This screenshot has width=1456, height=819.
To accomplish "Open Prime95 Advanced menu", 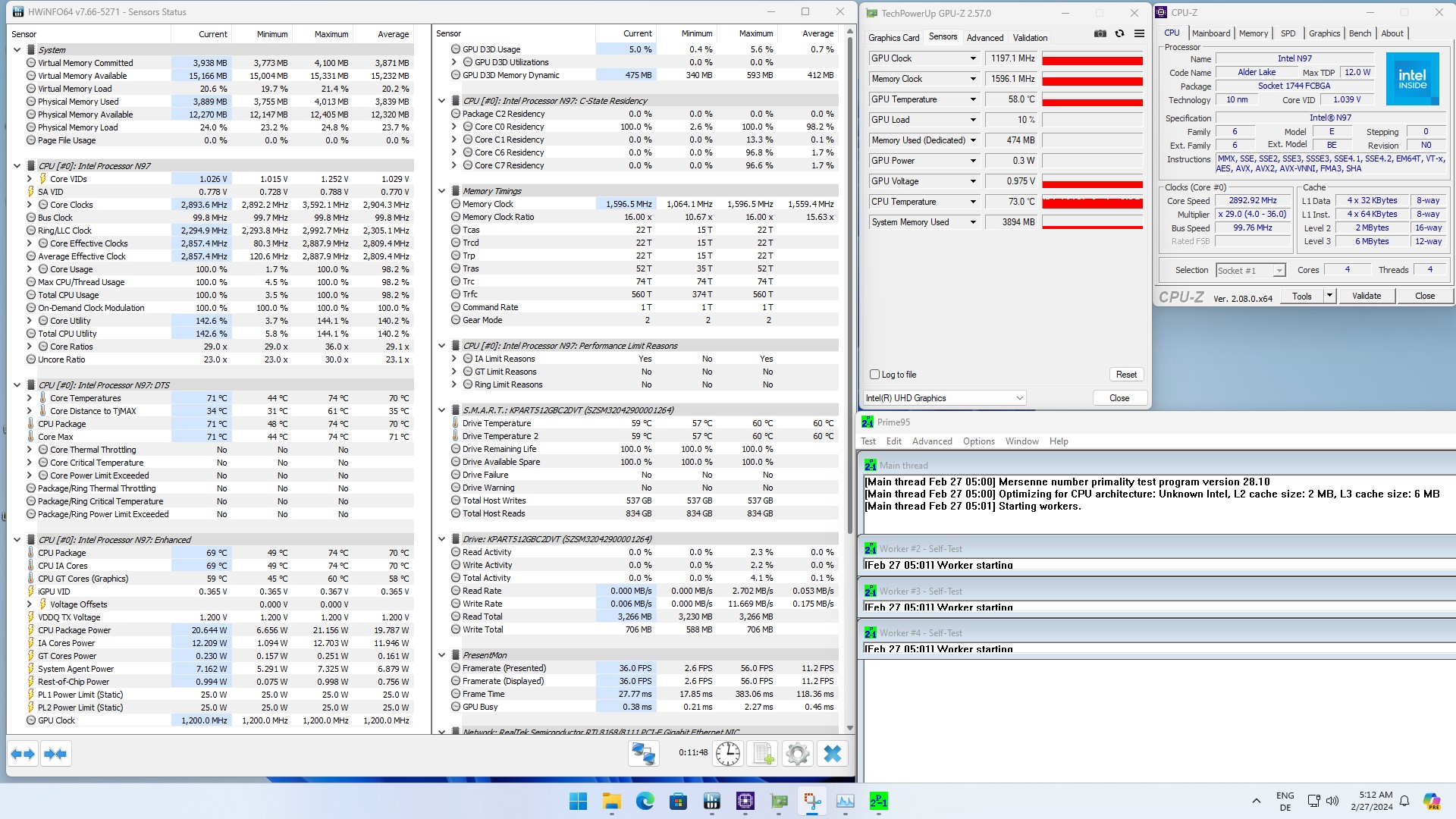I will pyautogui.click(x=932, y=441).
